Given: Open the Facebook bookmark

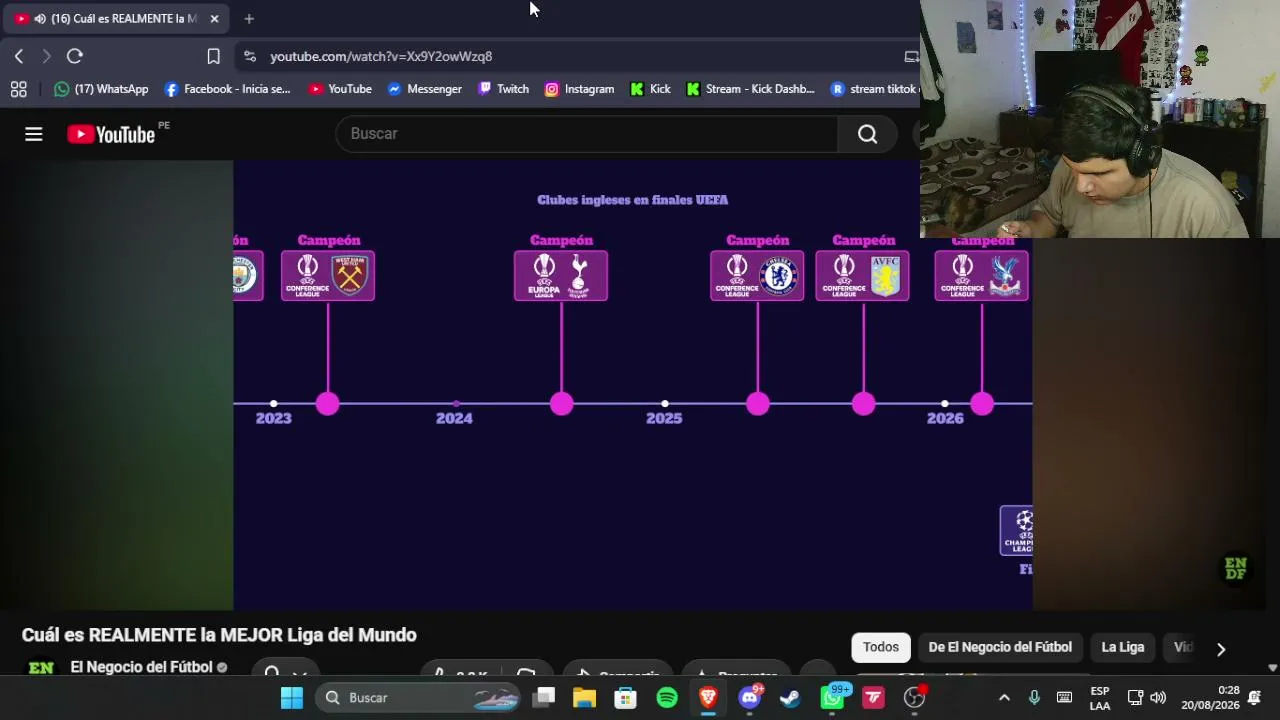Looking at the screenshot, I should tap(227, 89).
